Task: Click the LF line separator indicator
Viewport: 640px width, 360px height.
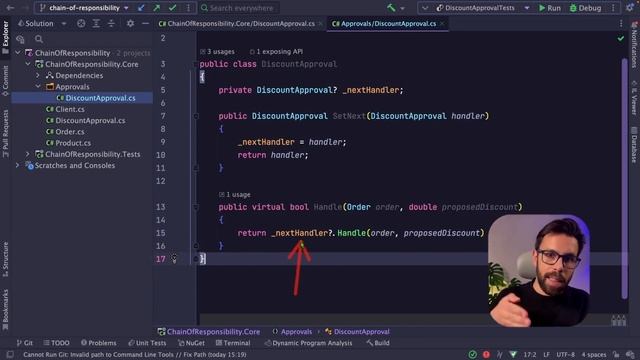Action: click(546, 354)
